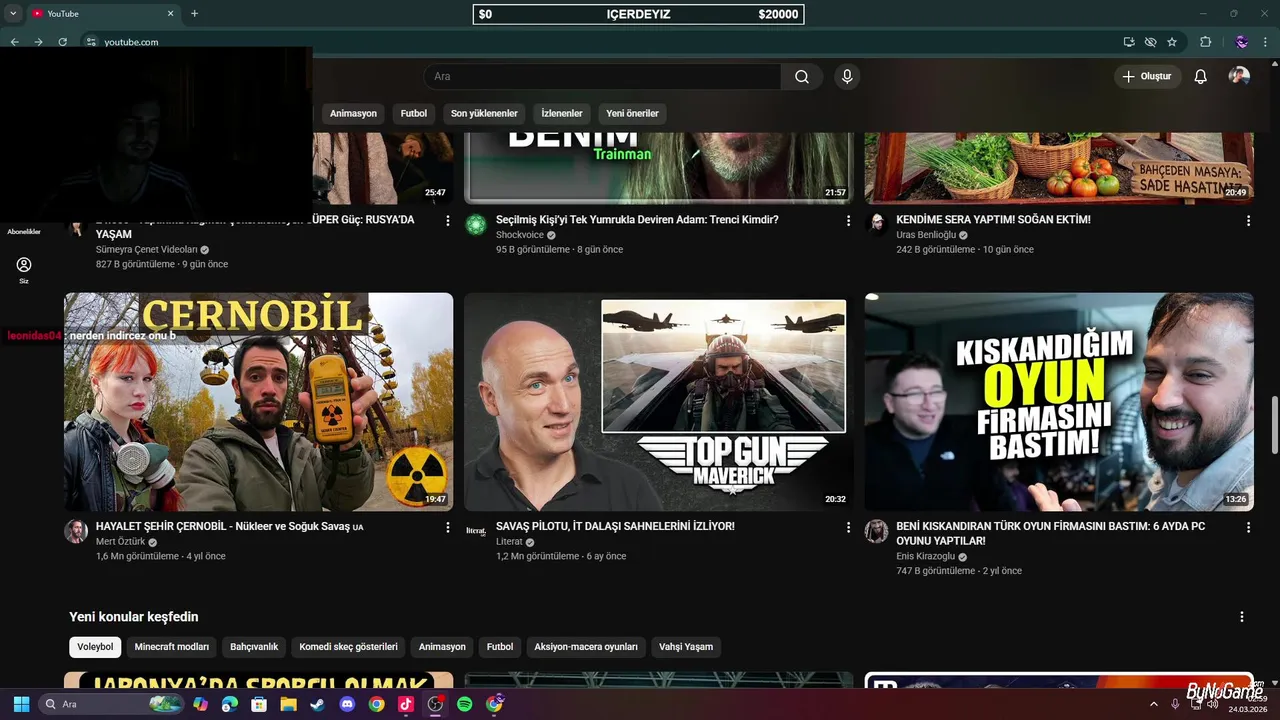Open options menu for SAVAŞ PİLOTU video
The height and width of the screenshot is (720, 1280).
pos(848,527)
